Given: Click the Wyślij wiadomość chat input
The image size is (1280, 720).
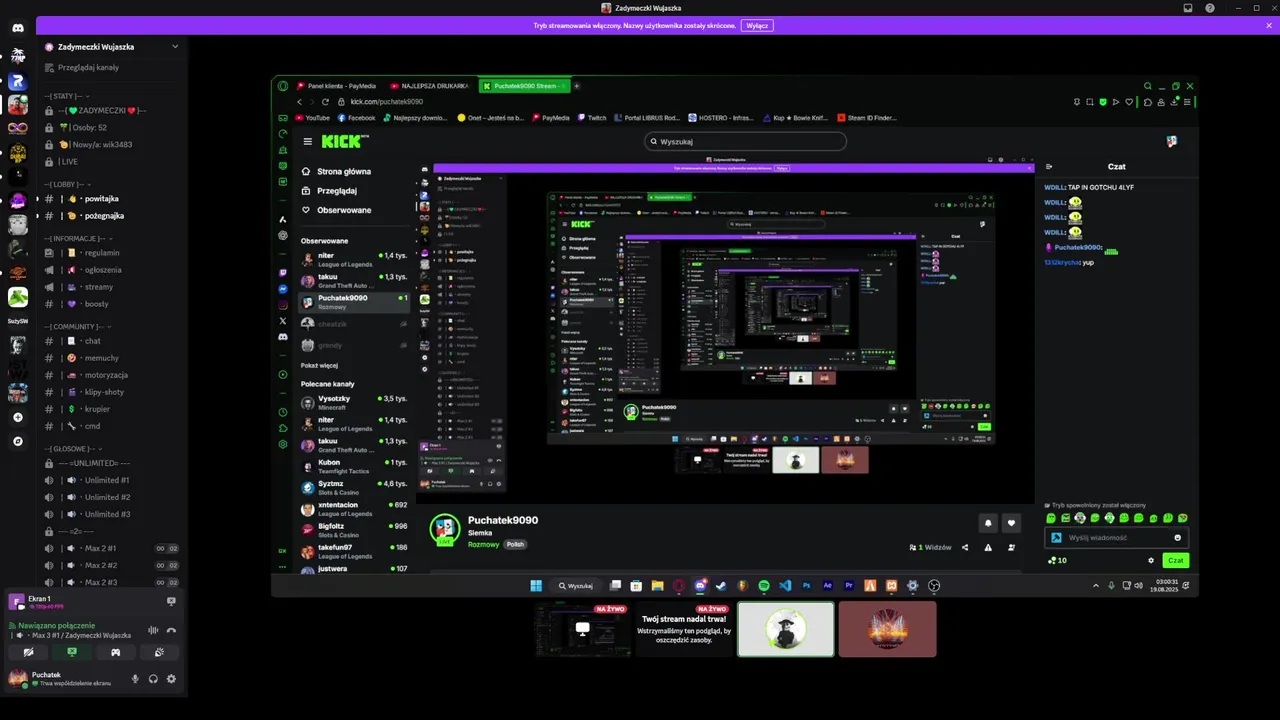Looking at the screenshot, I should 1118,537.
